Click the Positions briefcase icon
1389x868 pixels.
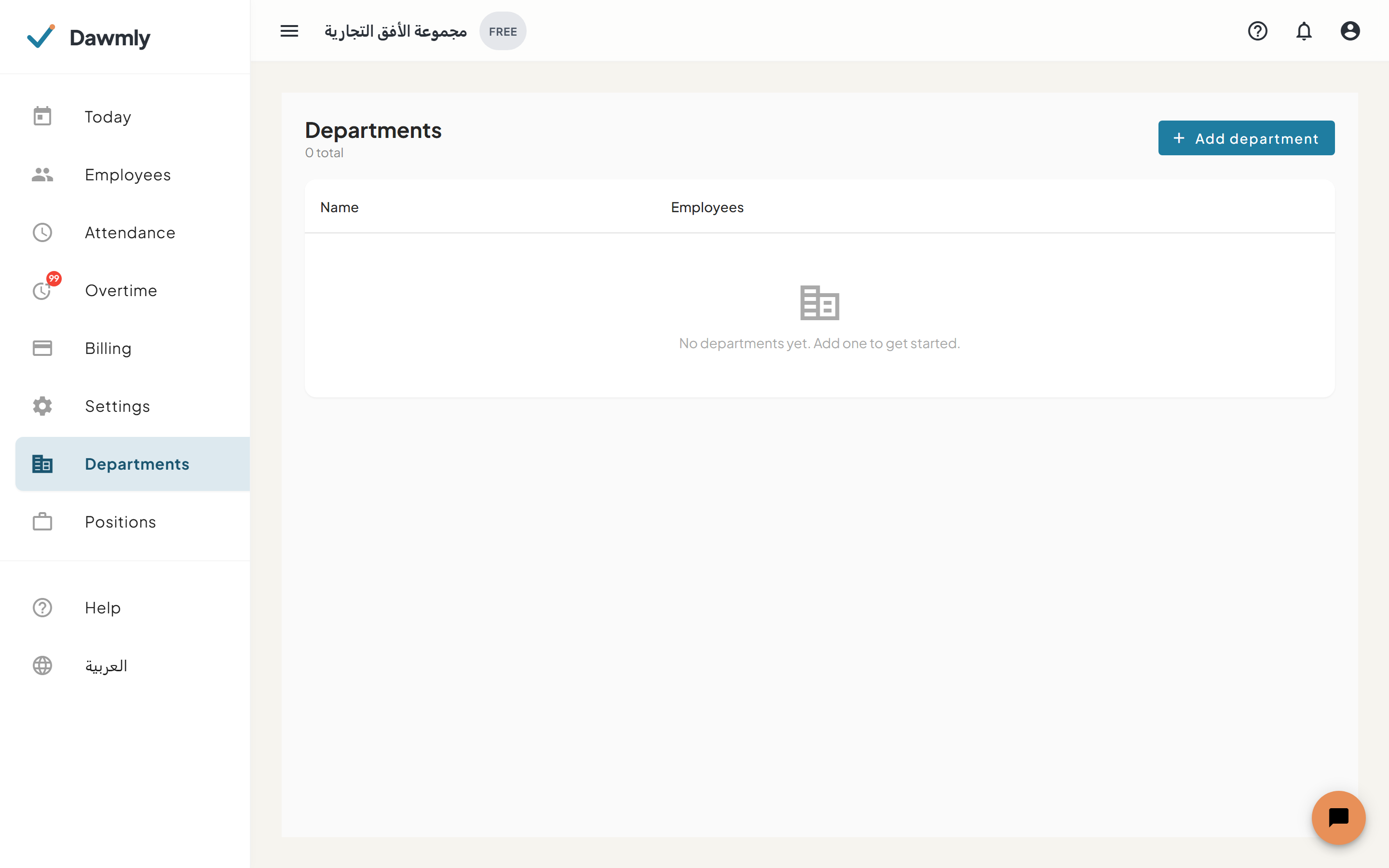[42, 522]
